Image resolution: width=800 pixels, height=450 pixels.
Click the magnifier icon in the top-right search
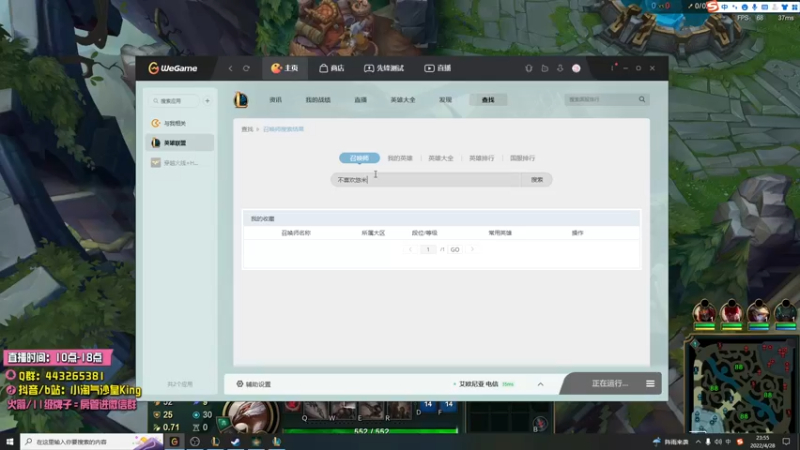click(642, 99)
